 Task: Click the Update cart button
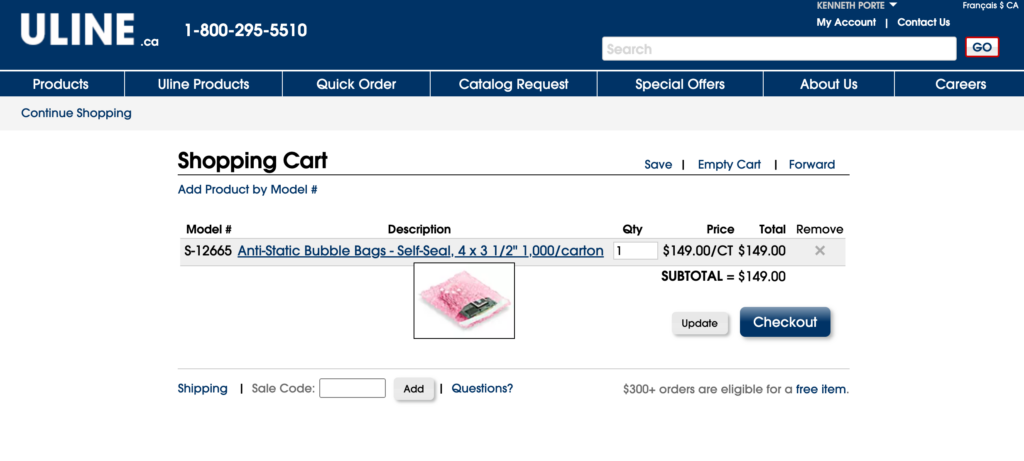tap(699, 323)
